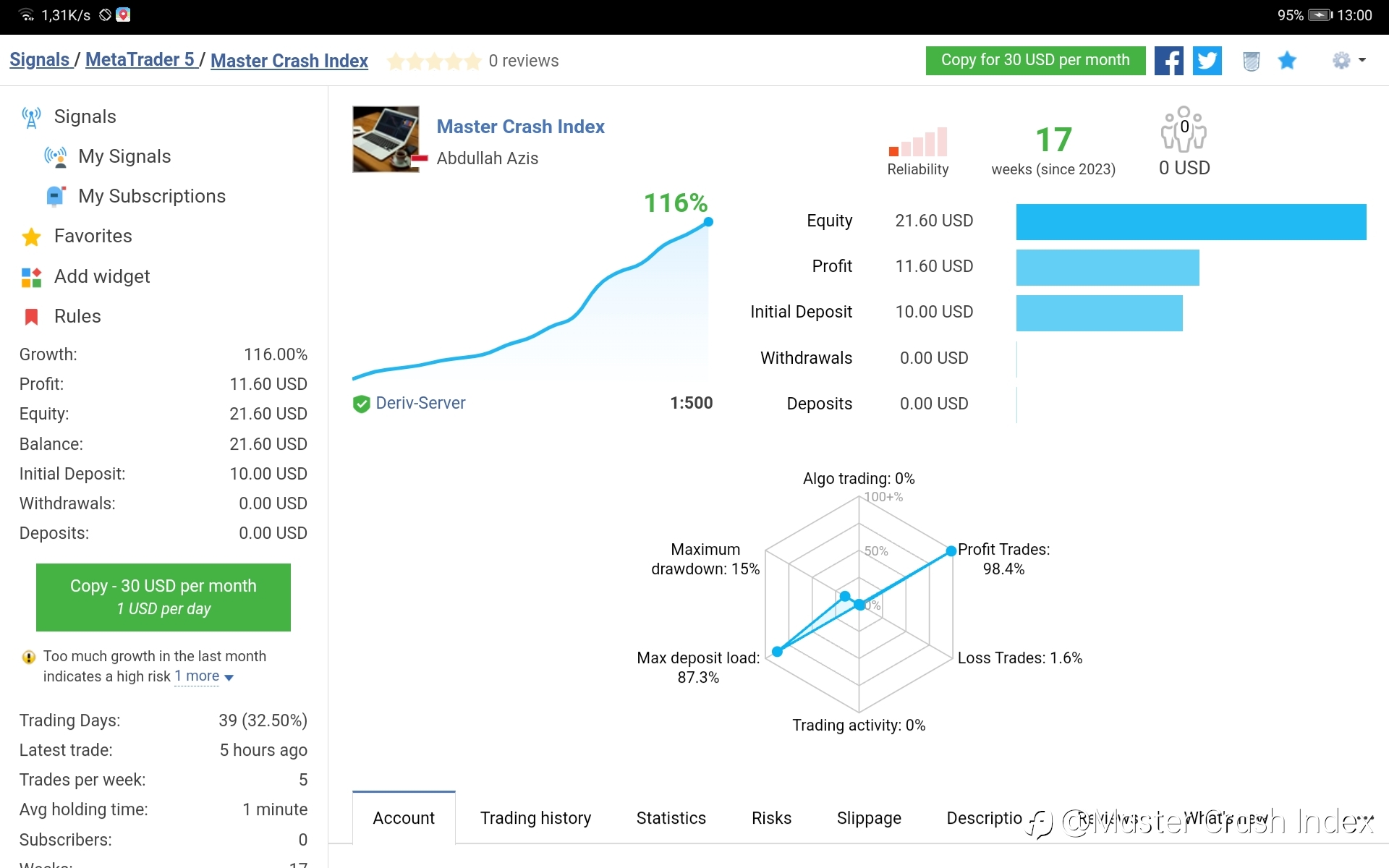The image size is (1389, 868).
Task: Click the Add widget colored squares icon
Action: click(31, 277)
